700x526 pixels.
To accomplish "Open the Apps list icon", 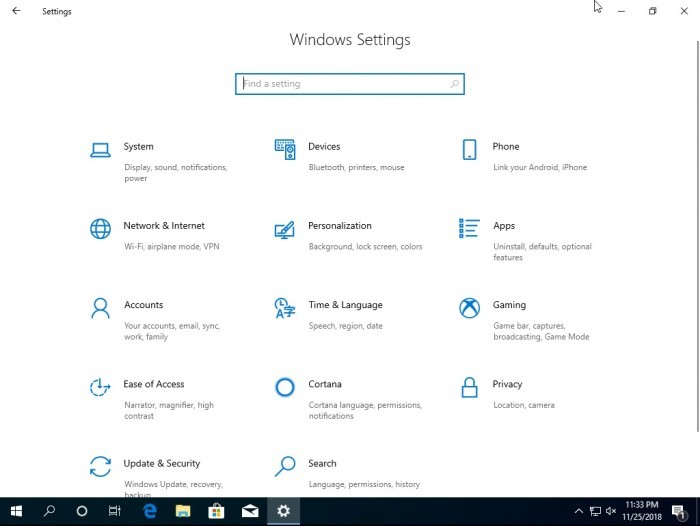I will click(x=469, y=229).
